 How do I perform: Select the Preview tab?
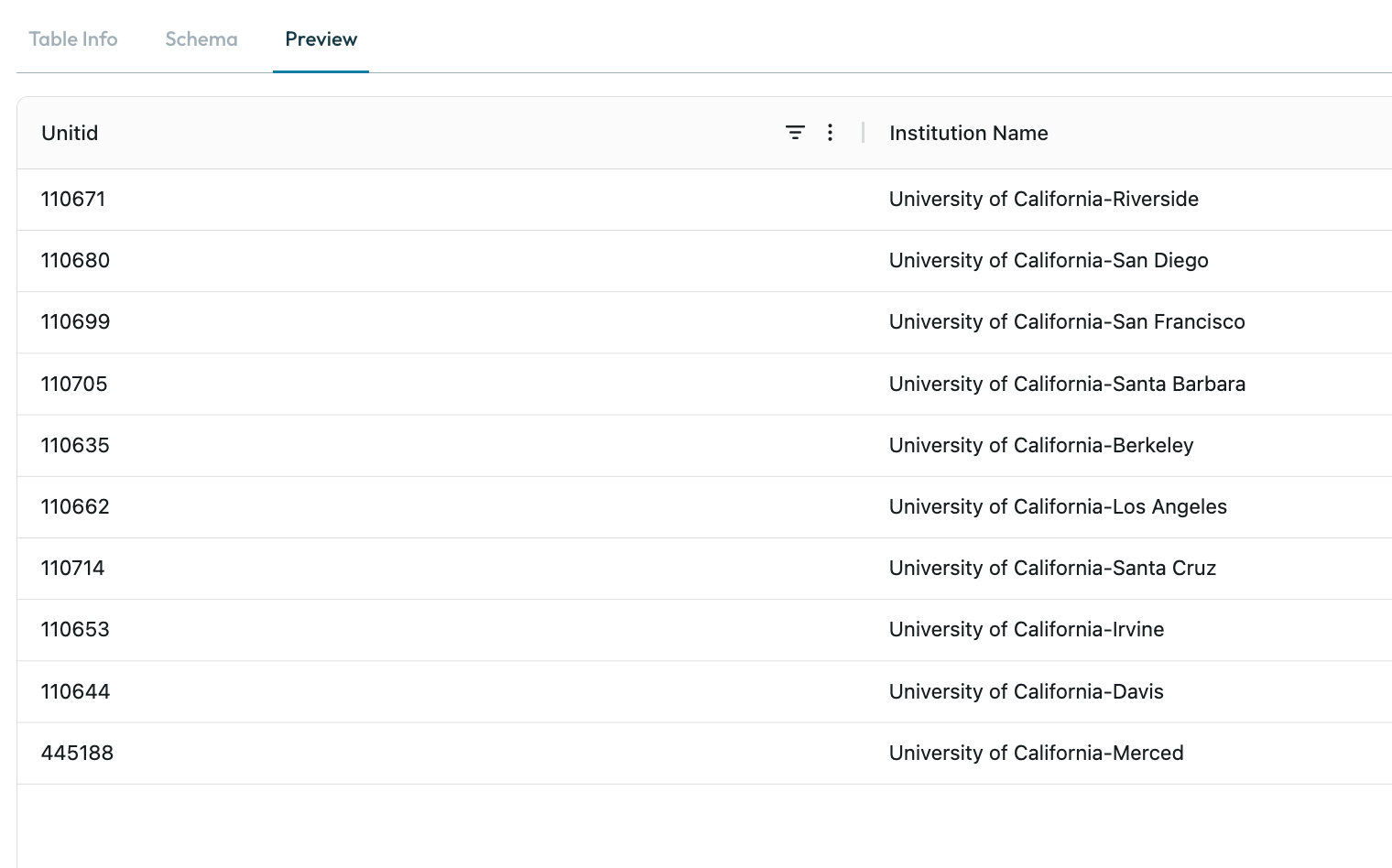321,39
